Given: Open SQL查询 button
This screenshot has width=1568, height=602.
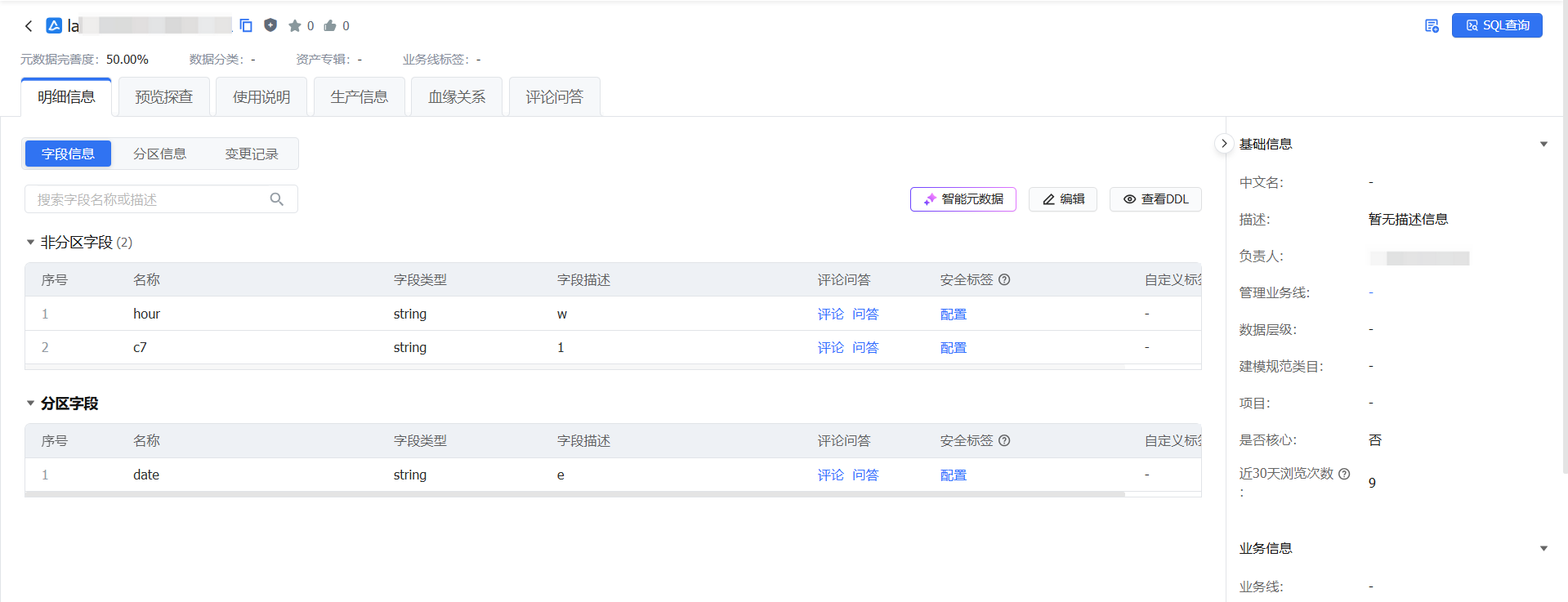Looking at the screenshot, I should coord(1497,25).
